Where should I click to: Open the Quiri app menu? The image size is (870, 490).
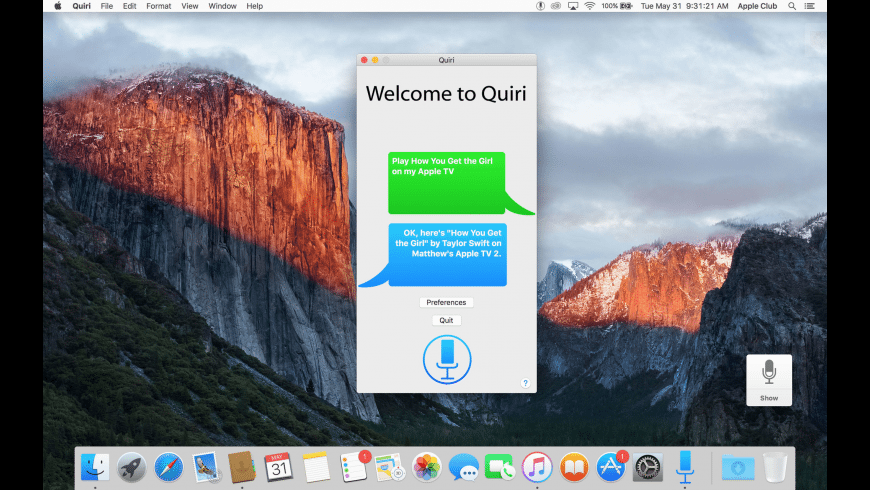point(82,6)
